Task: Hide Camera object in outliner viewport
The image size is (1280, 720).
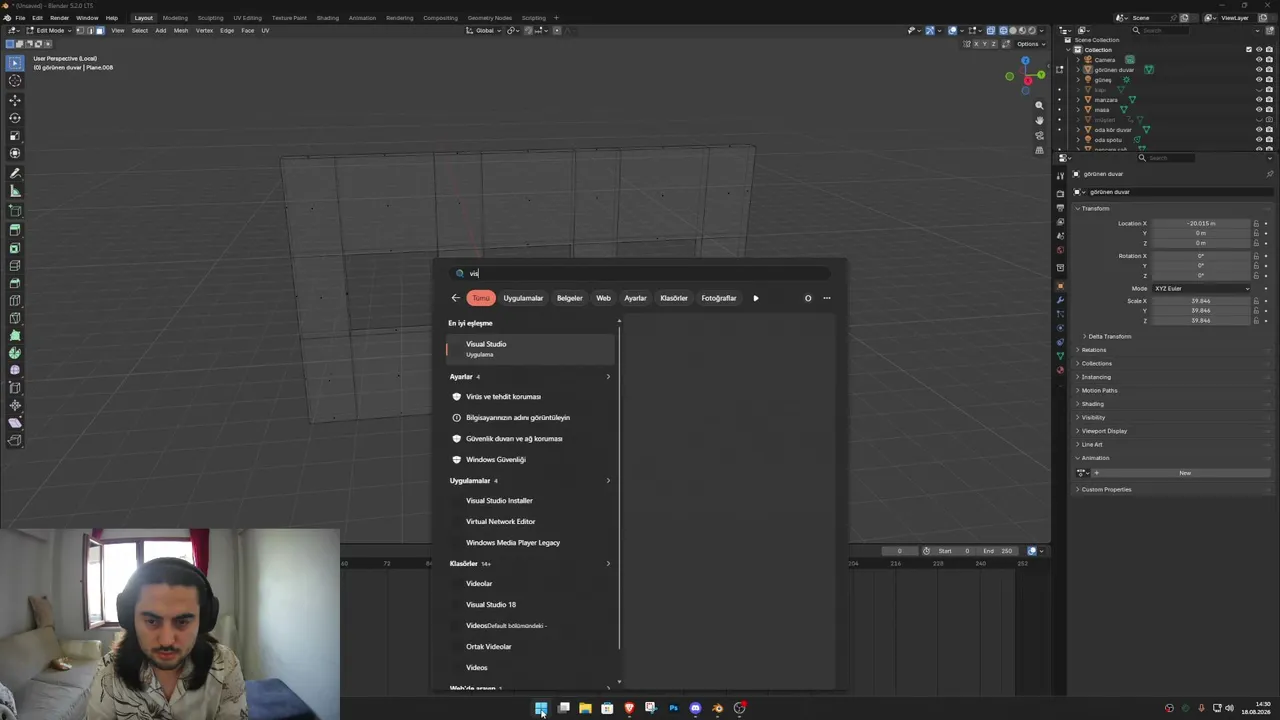Action: tap(1258, 60)
